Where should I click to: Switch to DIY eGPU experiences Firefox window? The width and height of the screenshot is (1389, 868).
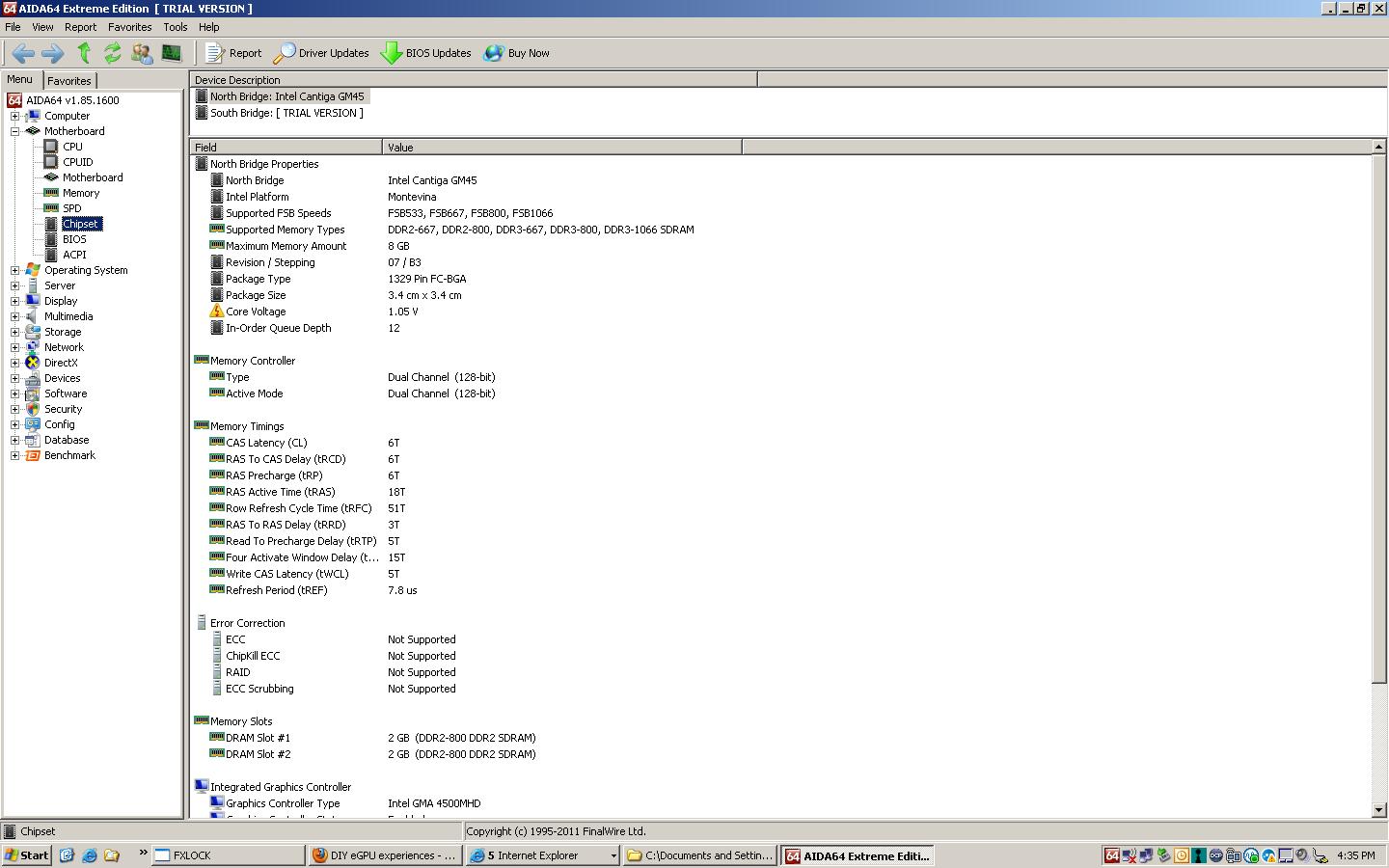[385, 855]
